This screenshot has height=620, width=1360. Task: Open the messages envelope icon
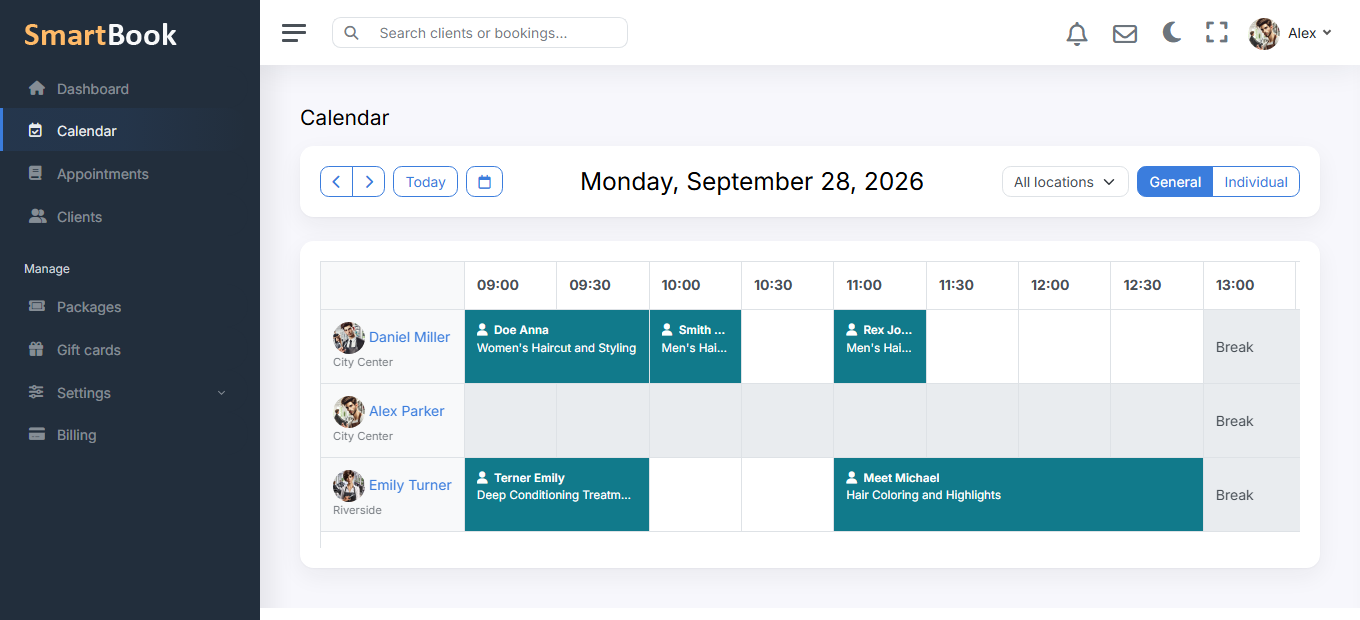(1125, 33)
